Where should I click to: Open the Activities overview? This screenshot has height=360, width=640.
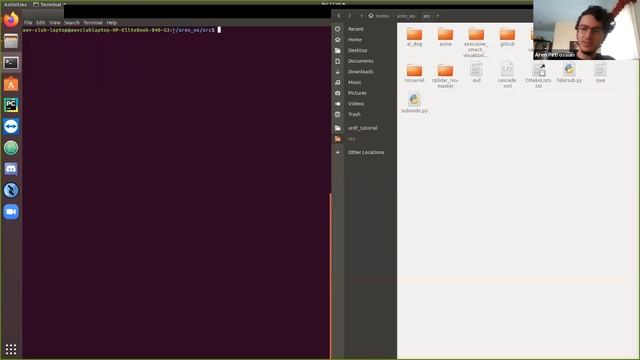15,4
